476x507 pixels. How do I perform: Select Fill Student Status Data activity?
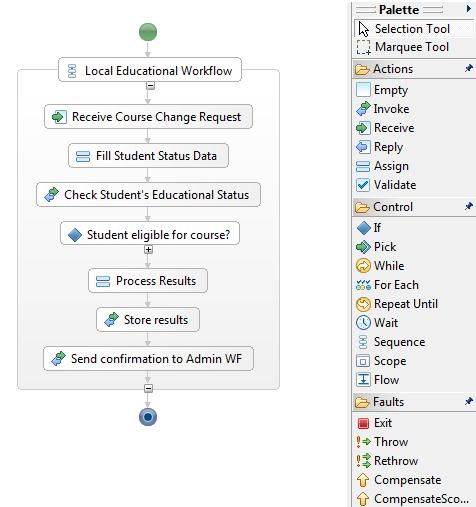click(x=148, y=156)
